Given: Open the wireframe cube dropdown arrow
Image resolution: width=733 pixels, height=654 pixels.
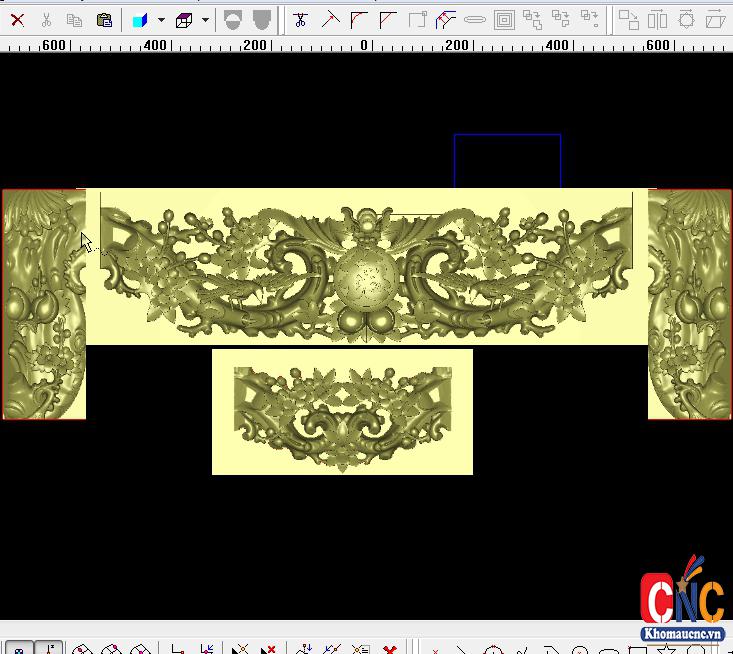Looking at the screenshot, I should click(205, 20).
